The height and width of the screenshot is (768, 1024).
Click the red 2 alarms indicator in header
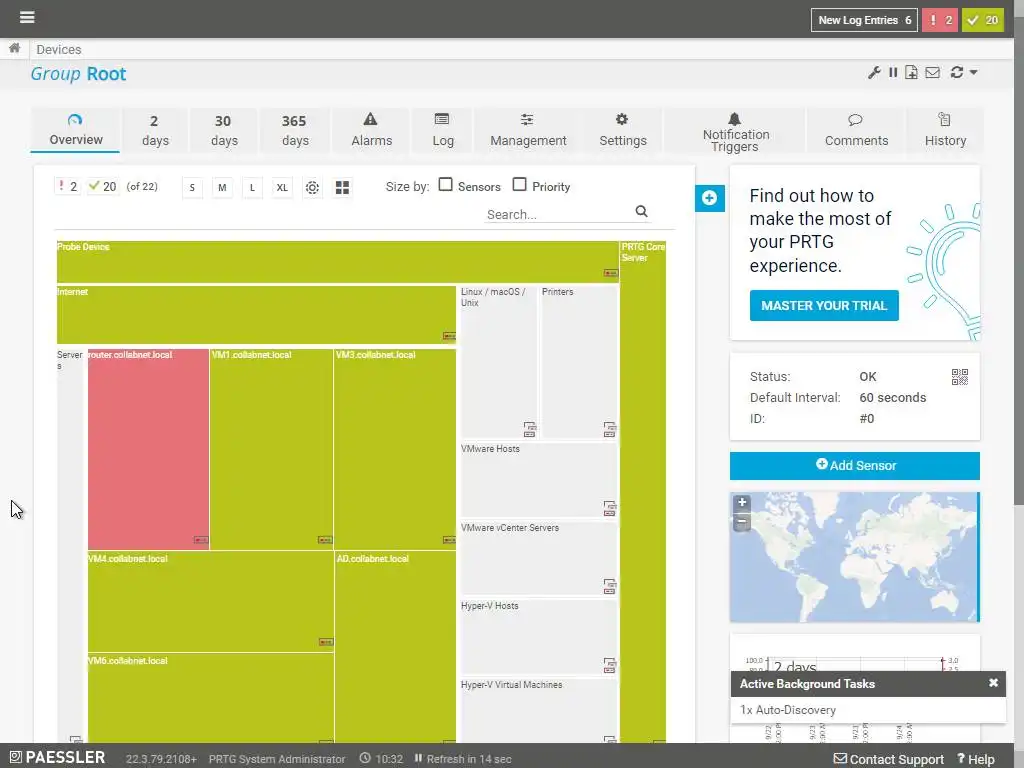939,20
